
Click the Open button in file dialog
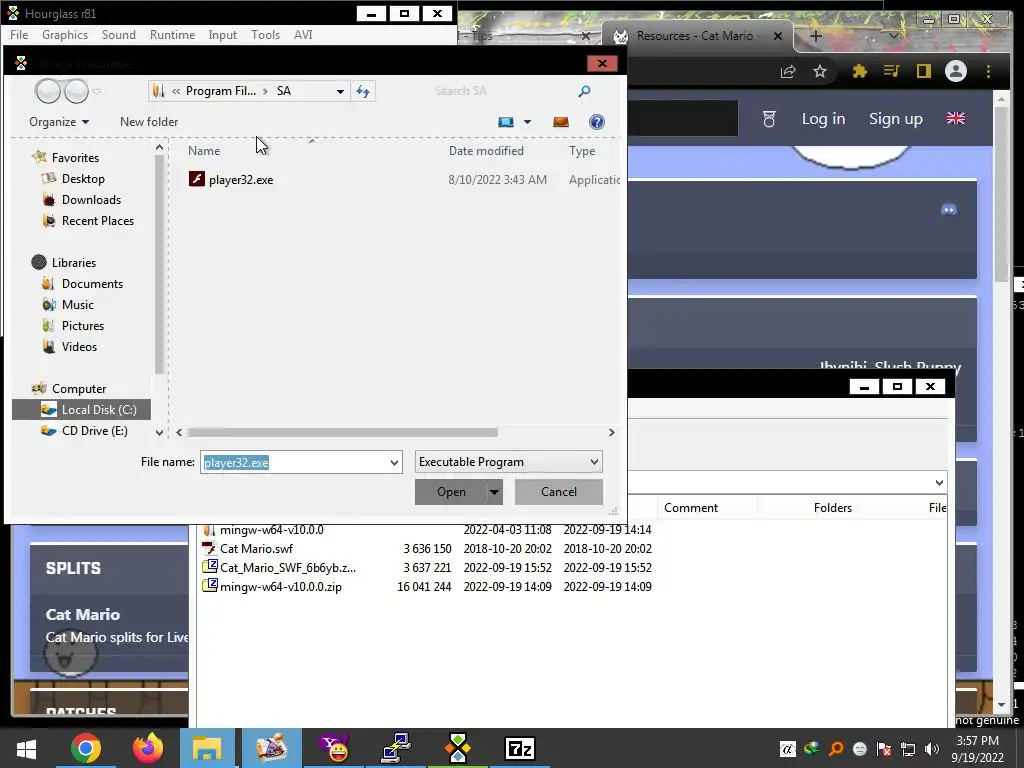click(x=451, y=492)
